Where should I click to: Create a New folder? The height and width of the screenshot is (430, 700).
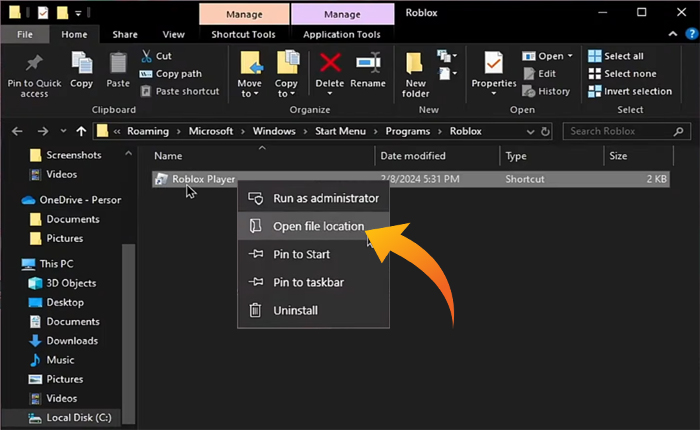415,74
